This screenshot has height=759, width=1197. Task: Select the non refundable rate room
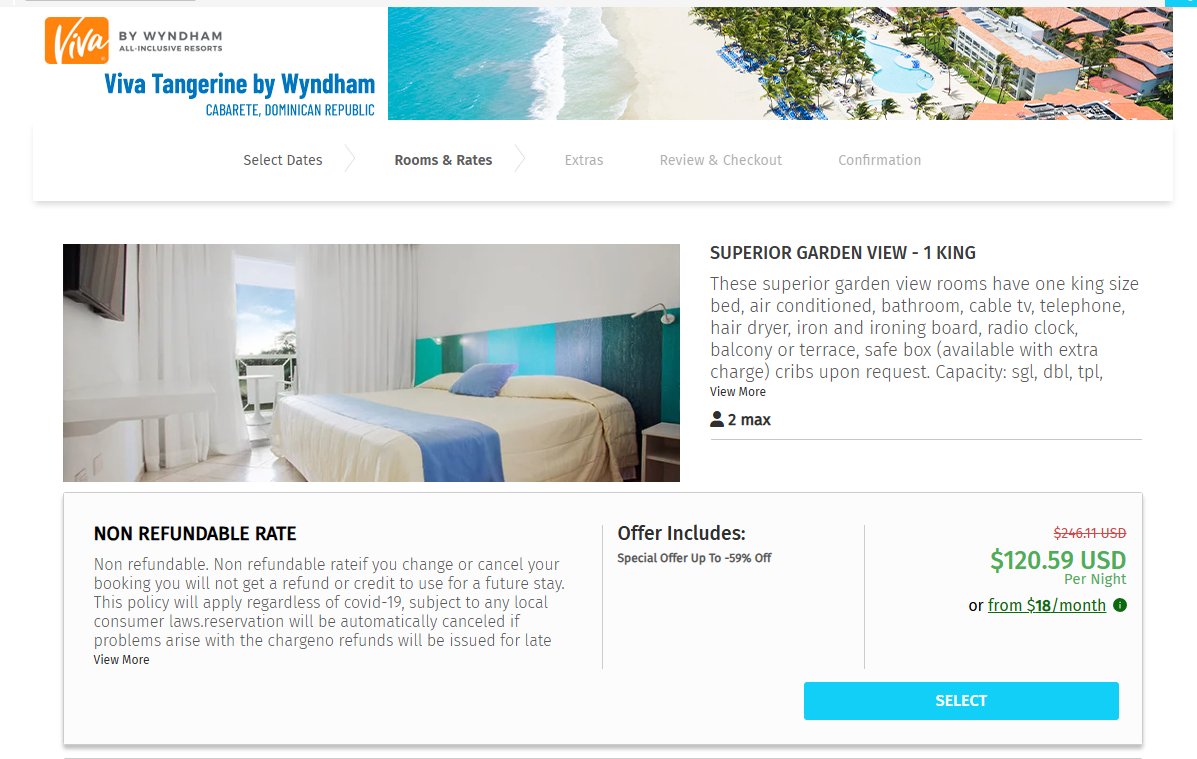[961, 701]
